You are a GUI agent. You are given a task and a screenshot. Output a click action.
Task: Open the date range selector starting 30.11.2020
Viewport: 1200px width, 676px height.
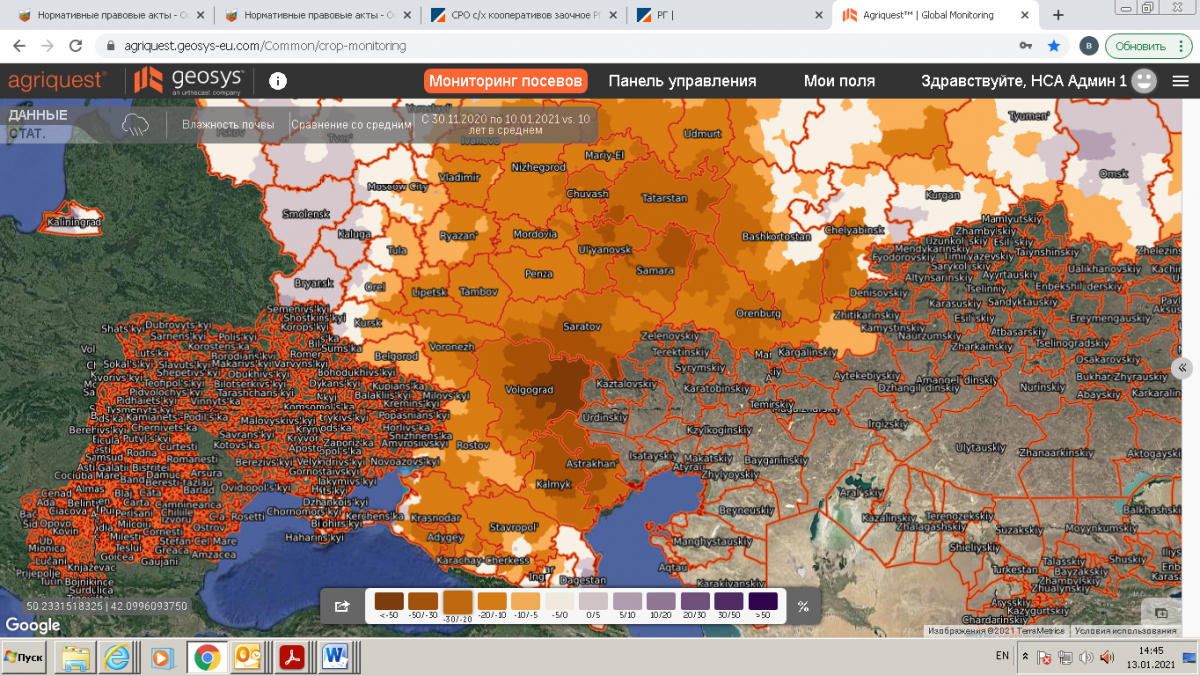pos(505,124)
